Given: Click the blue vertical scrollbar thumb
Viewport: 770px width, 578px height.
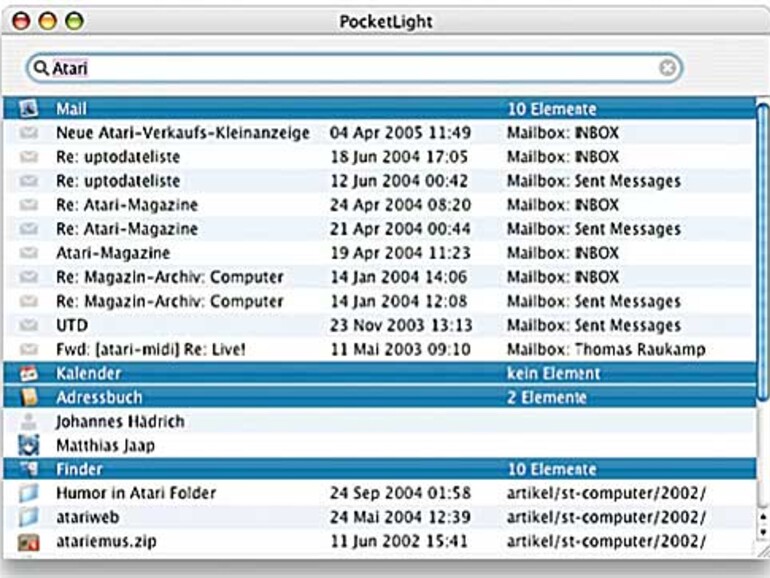Looking at the screenshot, I should click(x=762, y=250).
